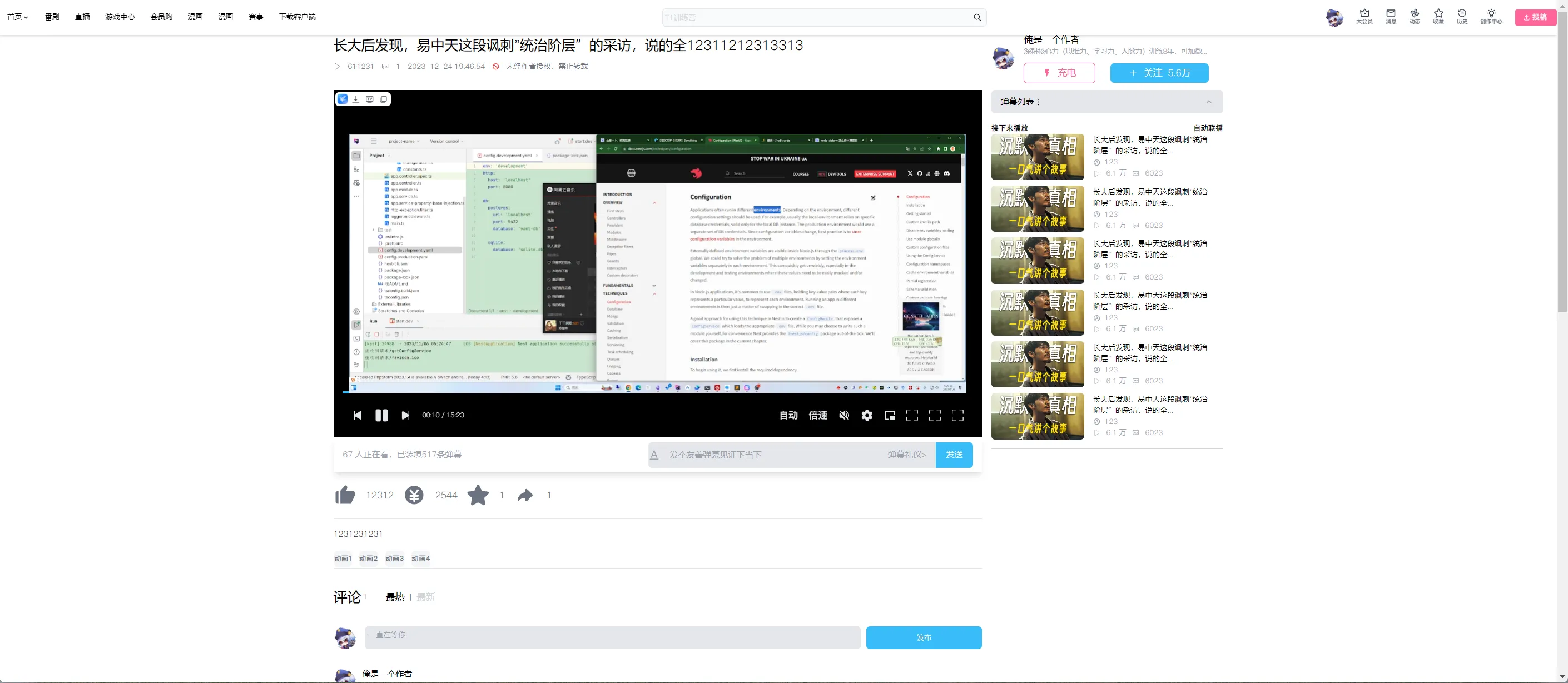Open 消息 messages envelope icon
The height and width of the screenshot is (683, 1568).
[1391, 13]
